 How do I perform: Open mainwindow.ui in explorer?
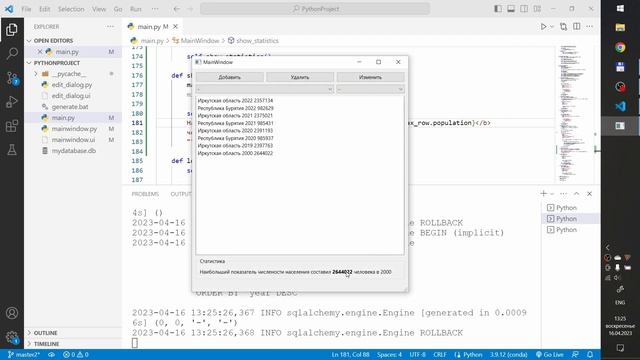[x=73, y=140]
